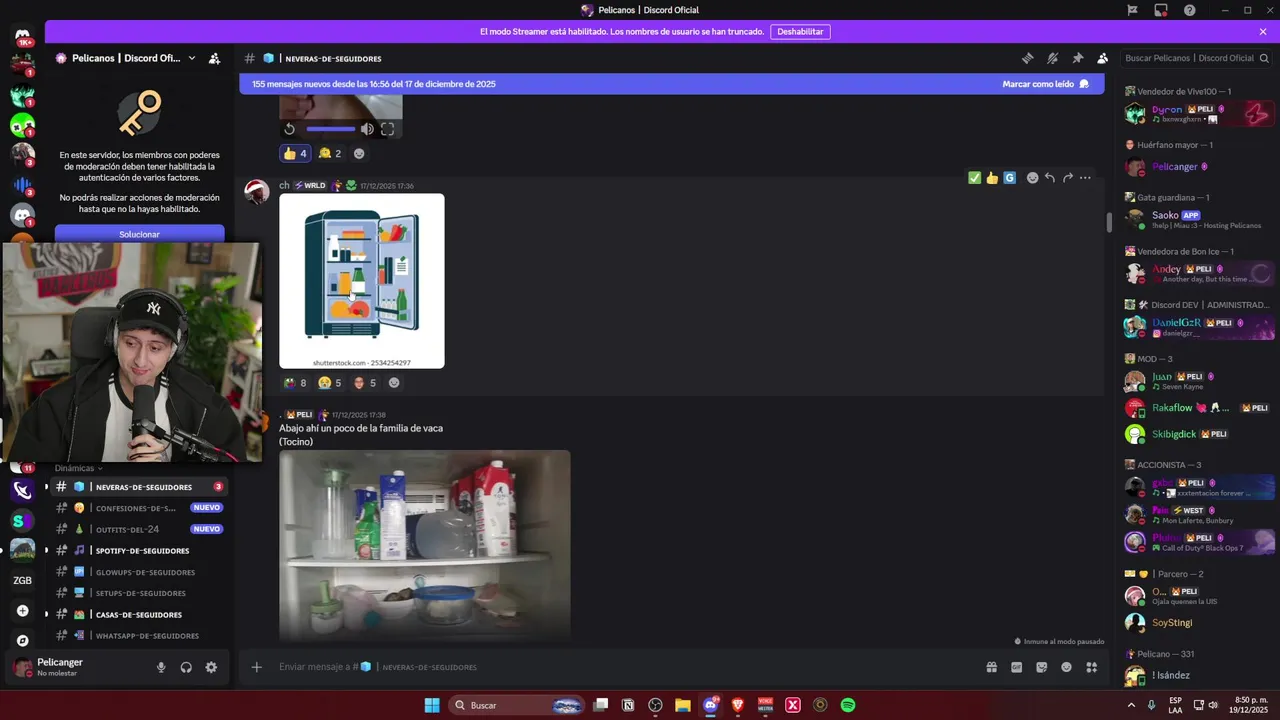Add thumbs up quick reaction in hover bar
The width and height of the screenshot is (1280, 720).
tap(992, 178)
